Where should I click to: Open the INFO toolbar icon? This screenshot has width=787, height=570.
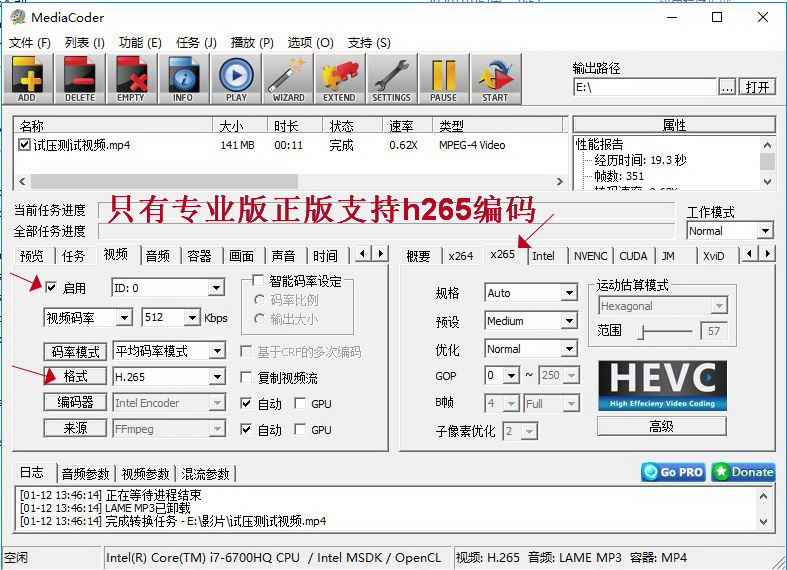click(183, 78)
